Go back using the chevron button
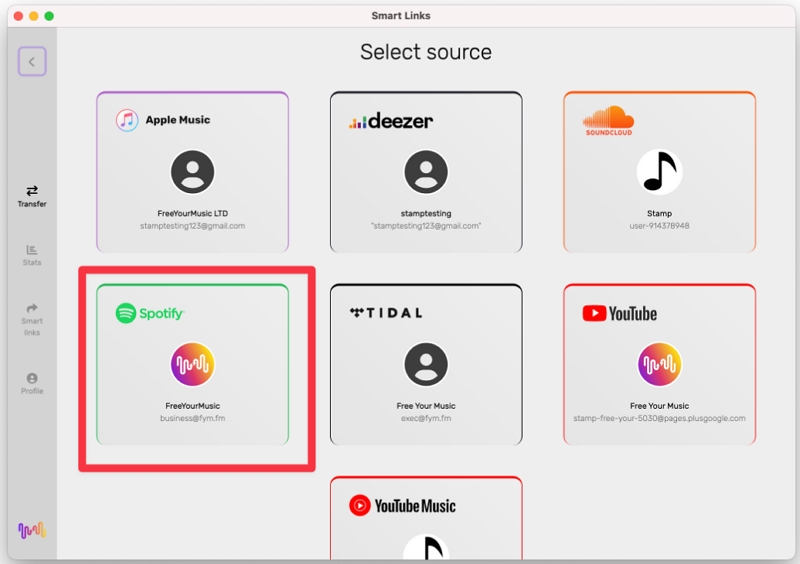Viewport: 800px width, 564px height. tap(32, 62)
